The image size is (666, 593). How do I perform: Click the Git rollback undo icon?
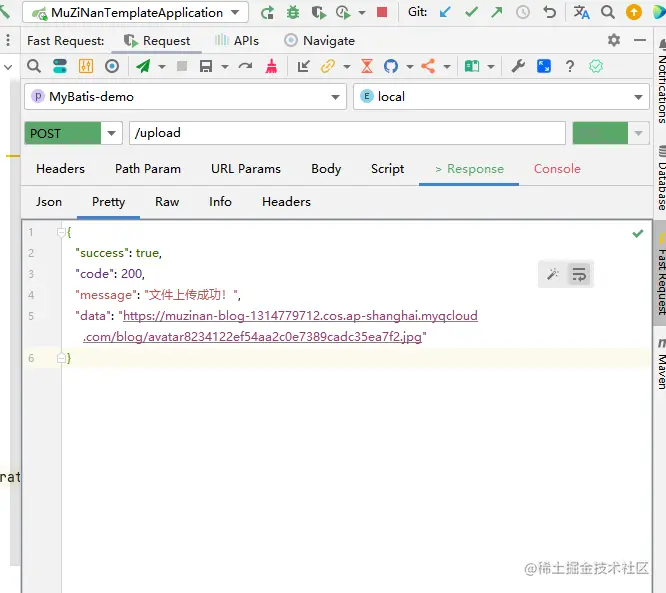coord(549,12)
